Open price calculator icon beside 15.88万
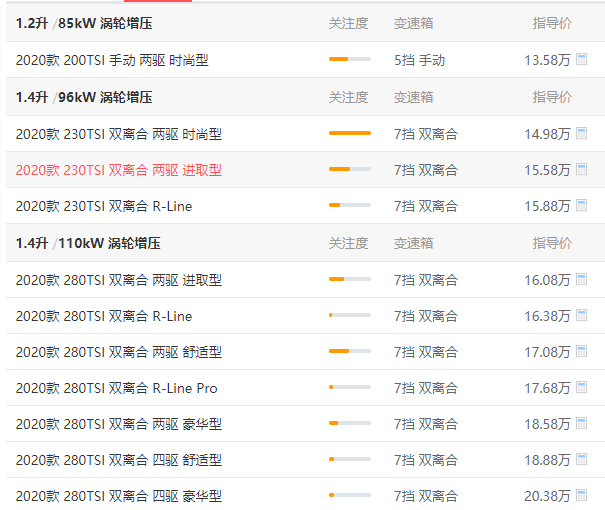The width and height of the screenshot is (605, 510). click(581, 205)
